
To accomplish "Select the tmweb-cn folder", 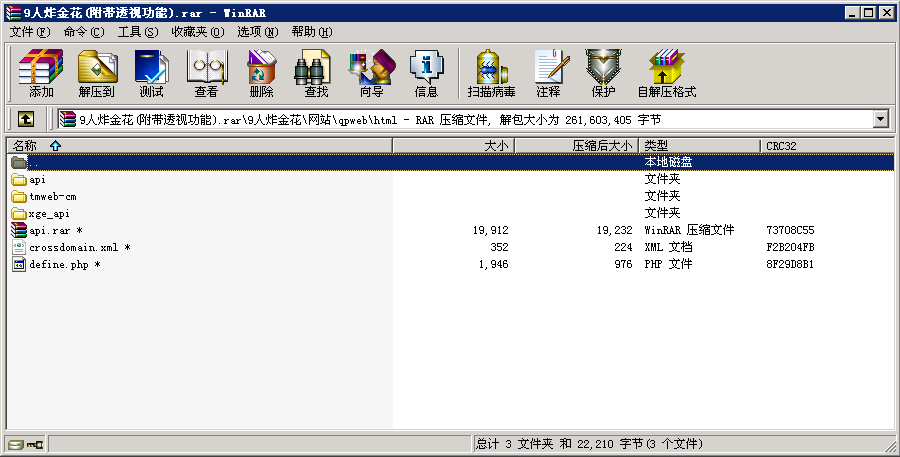I will tap(52, 196).
